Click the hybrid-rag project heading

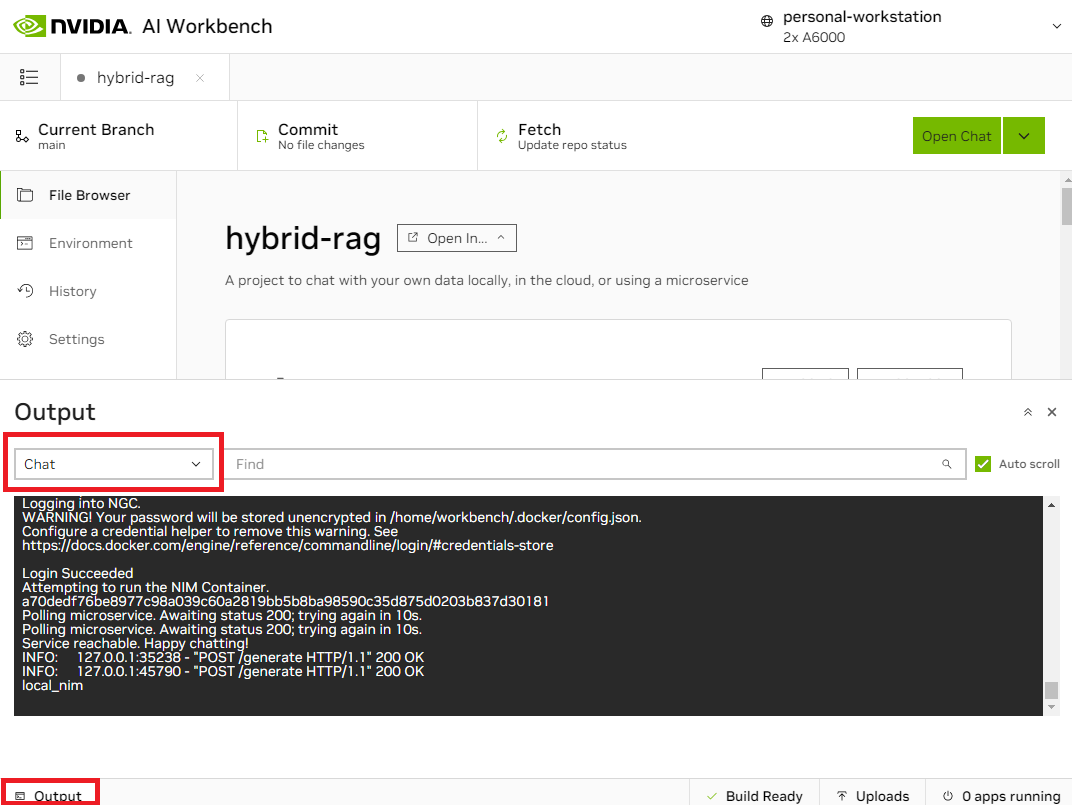point(303,239)
